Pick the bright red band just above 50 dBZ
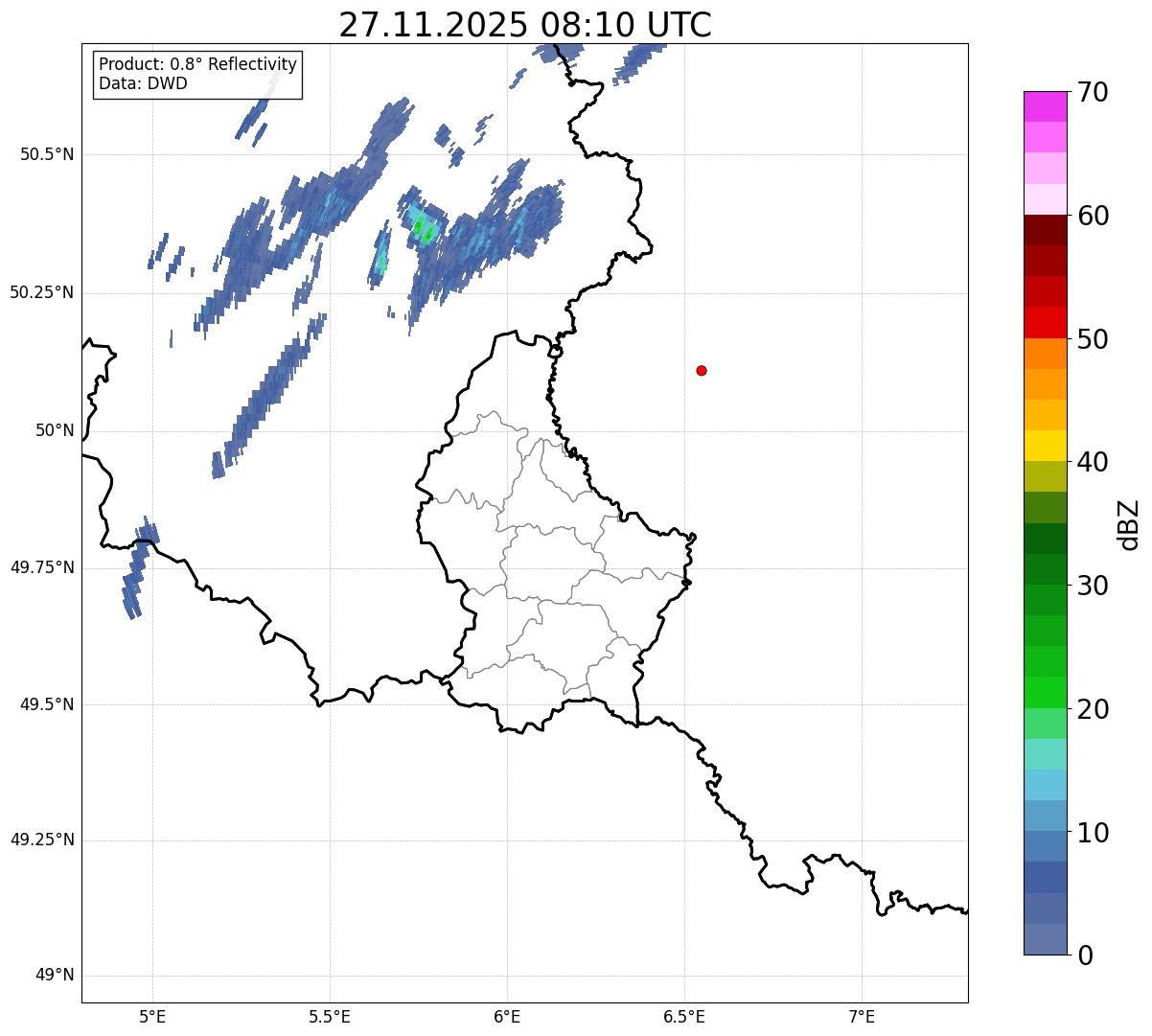The height and width of the screenshot is (1036, 1152). tap(1045, 322)
